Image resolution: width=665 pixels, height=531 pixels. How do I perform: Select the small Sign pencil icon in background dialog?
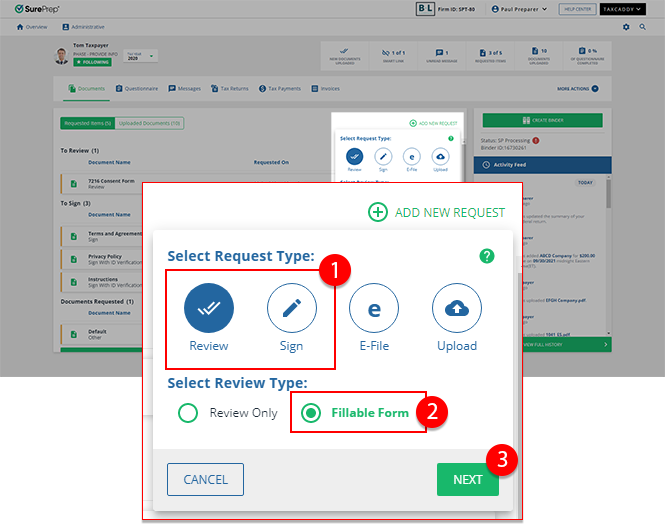click(383, 157)
